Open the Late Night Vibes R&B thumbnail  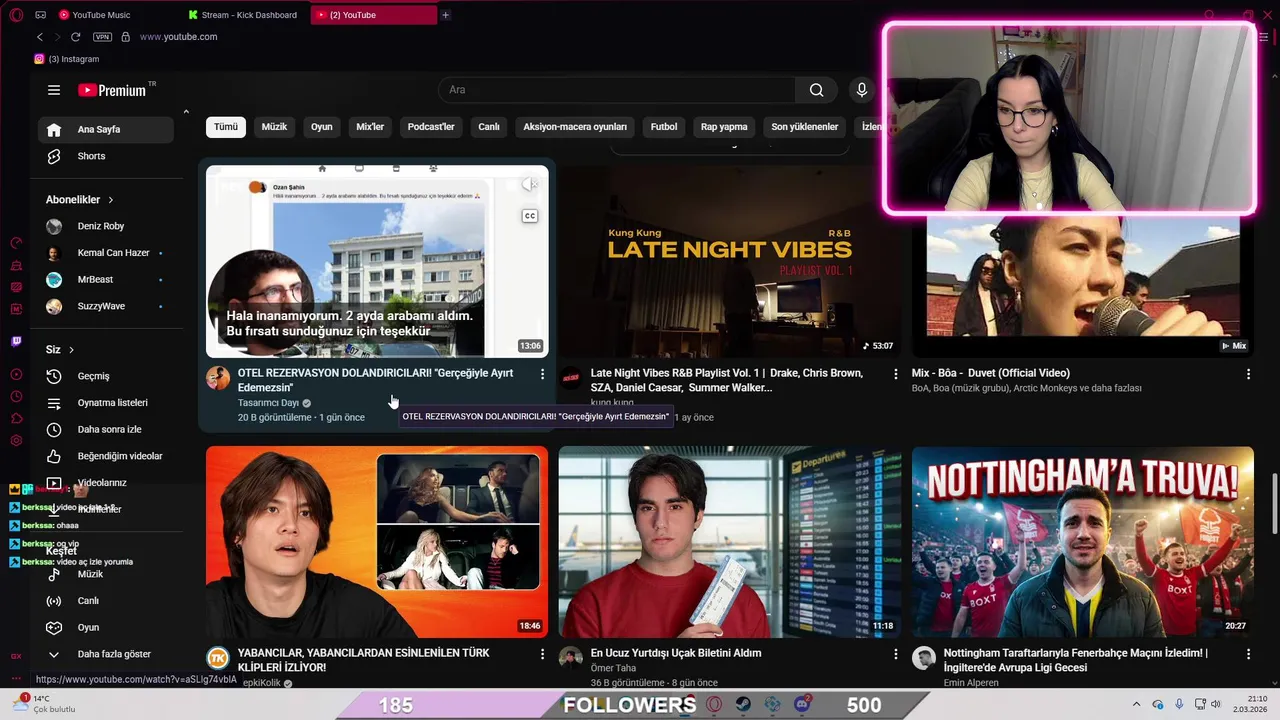pos(730,262)
